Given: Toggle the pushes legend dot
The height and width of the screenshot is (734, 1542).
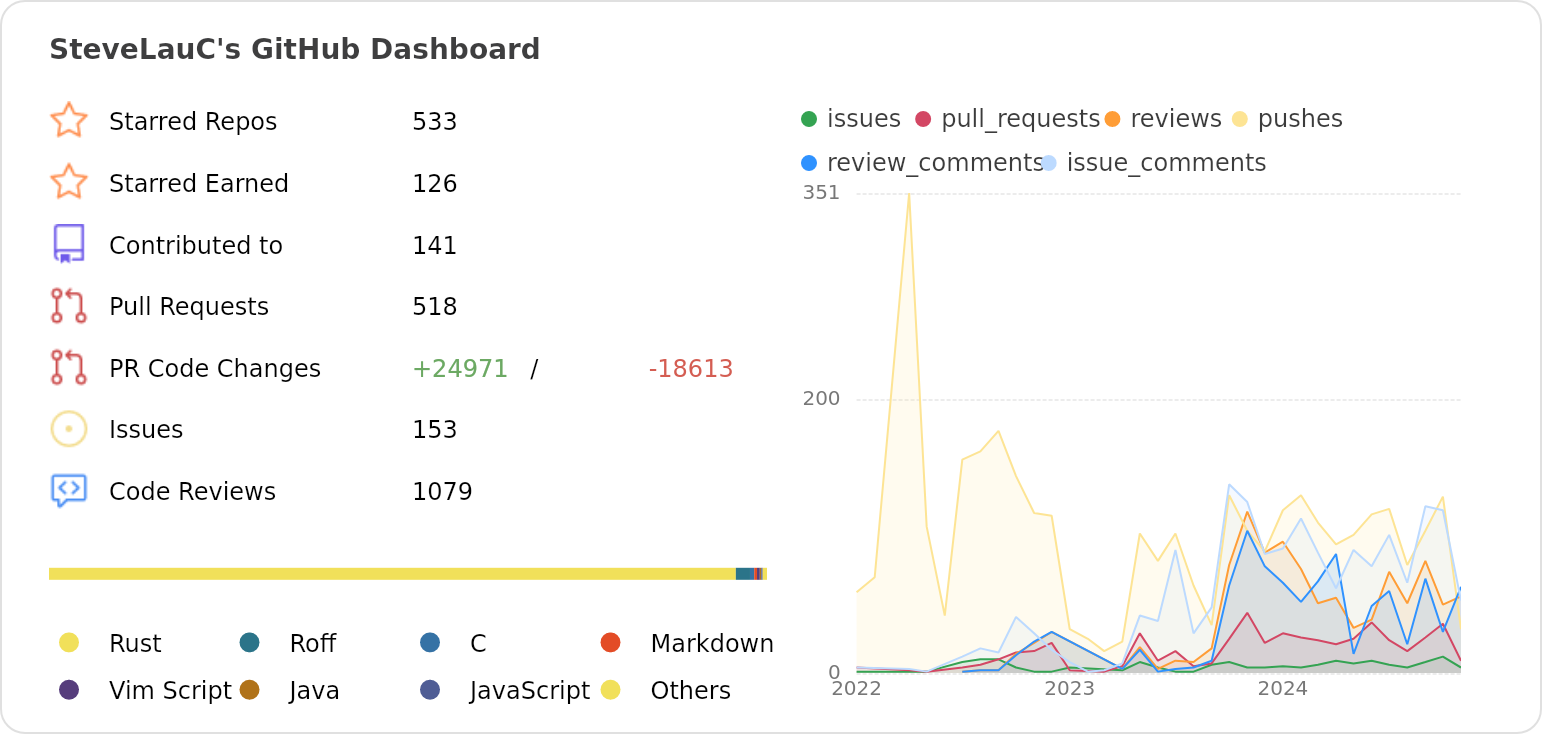Looking at the screenshot, I should click(x=1240, y=119).
